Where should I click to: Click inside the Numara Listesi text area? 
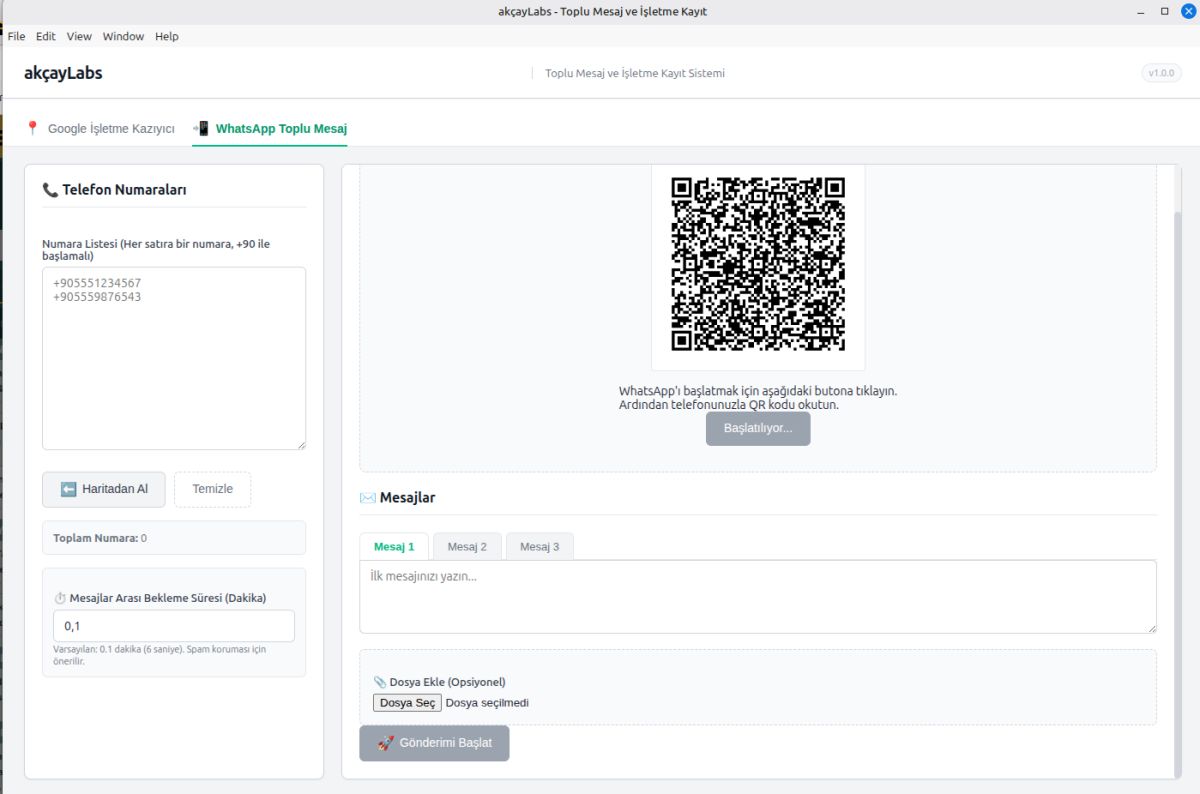[174, 358]
